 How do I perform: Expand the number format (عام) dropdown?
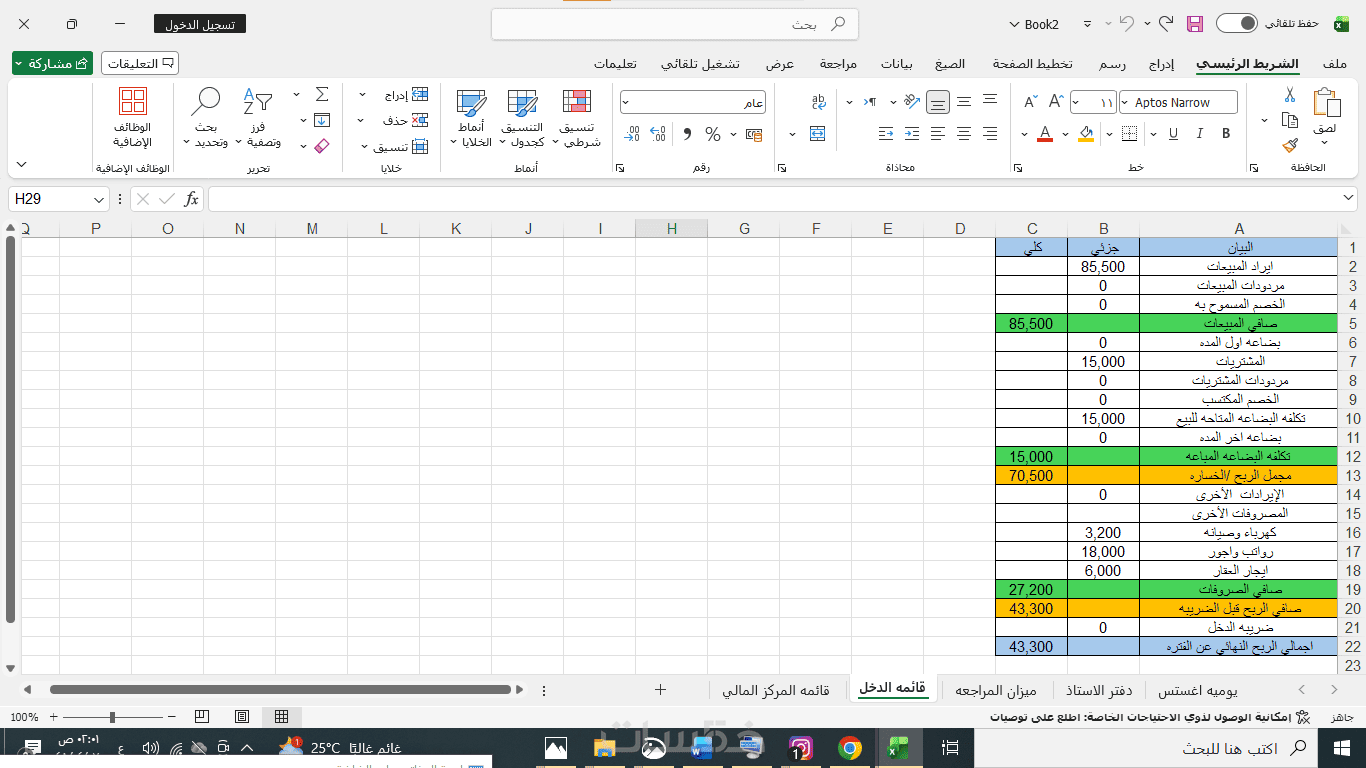(x=626, y=103)
